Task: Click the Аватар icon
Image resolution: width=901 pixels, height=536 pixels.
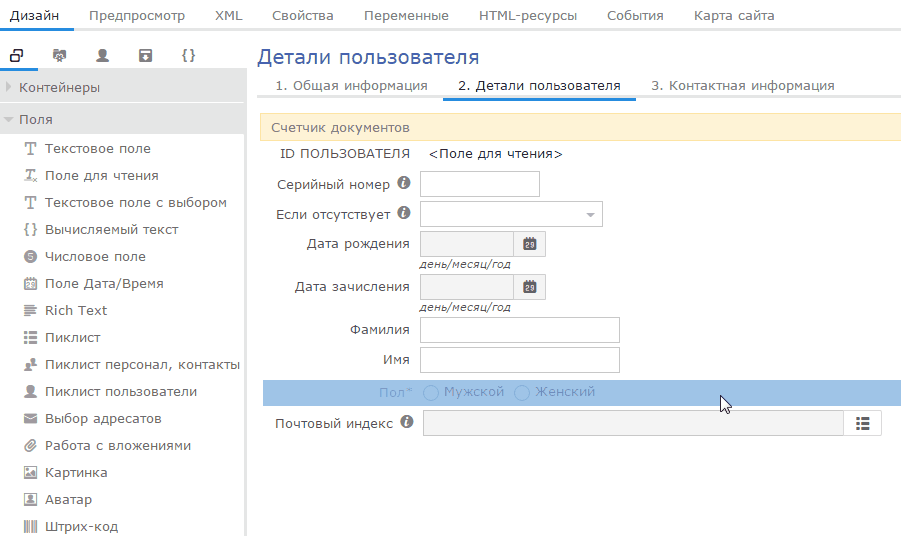Action: tap(30, 500)
